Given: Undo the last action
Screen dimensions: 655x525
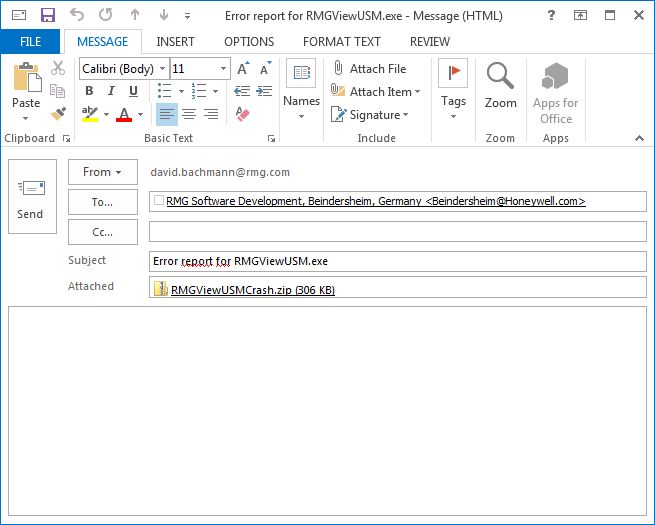Looking at the screenshot, I should click(x=77, y=15).
